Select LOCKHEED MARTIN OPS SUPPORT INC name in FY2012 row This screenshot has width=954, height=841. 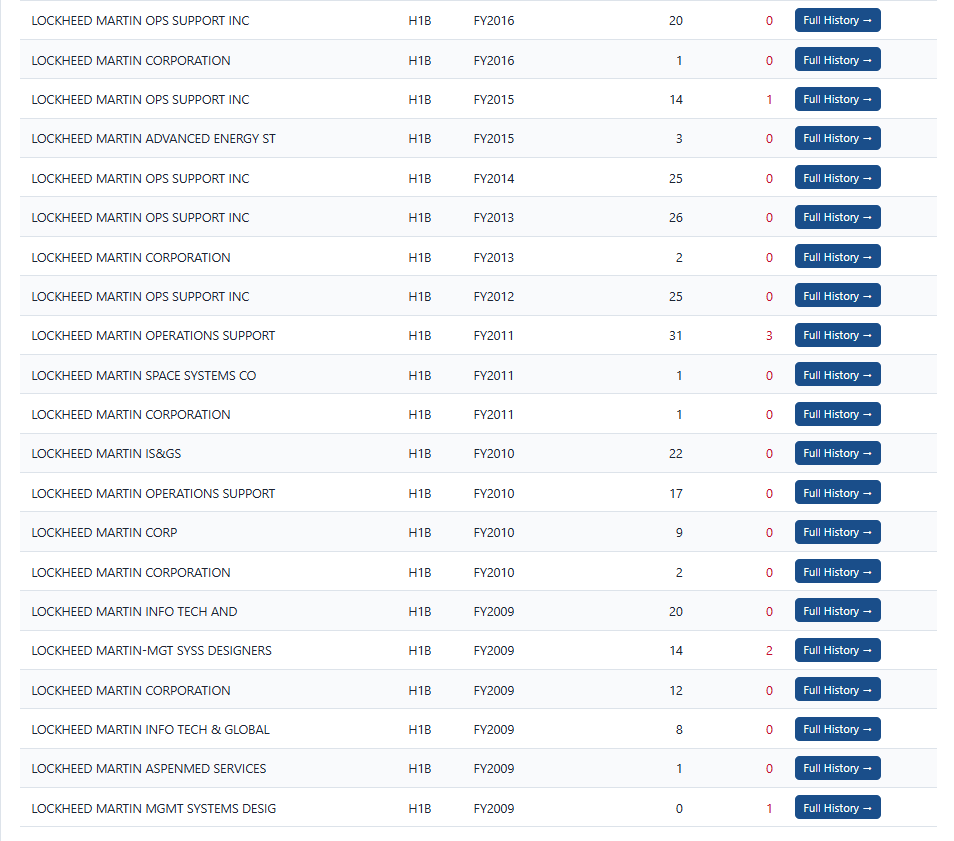click(x=141, y=296)
